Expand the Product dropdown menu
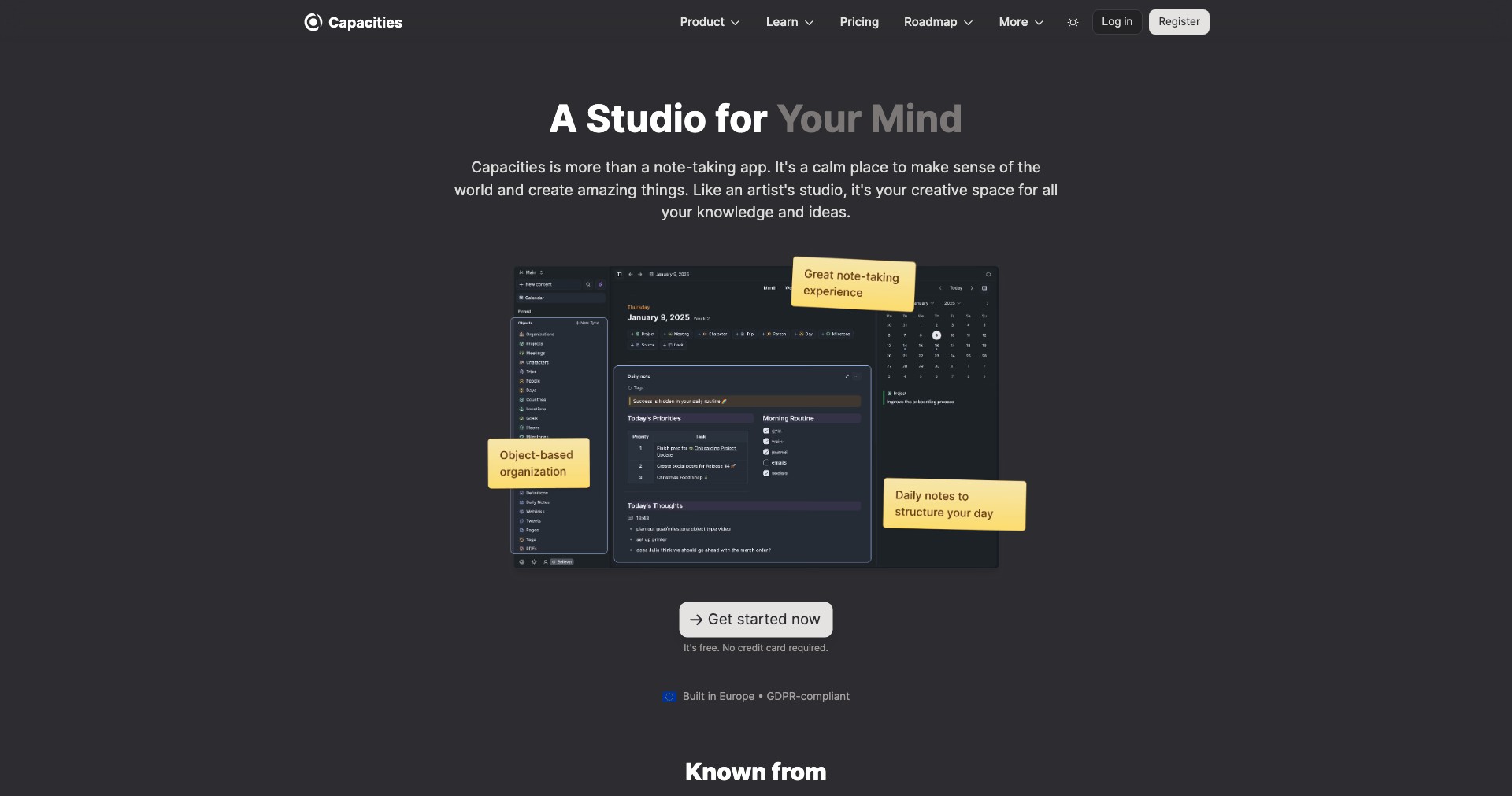The width and height of the screenshot is (1512, 796). 710,22
